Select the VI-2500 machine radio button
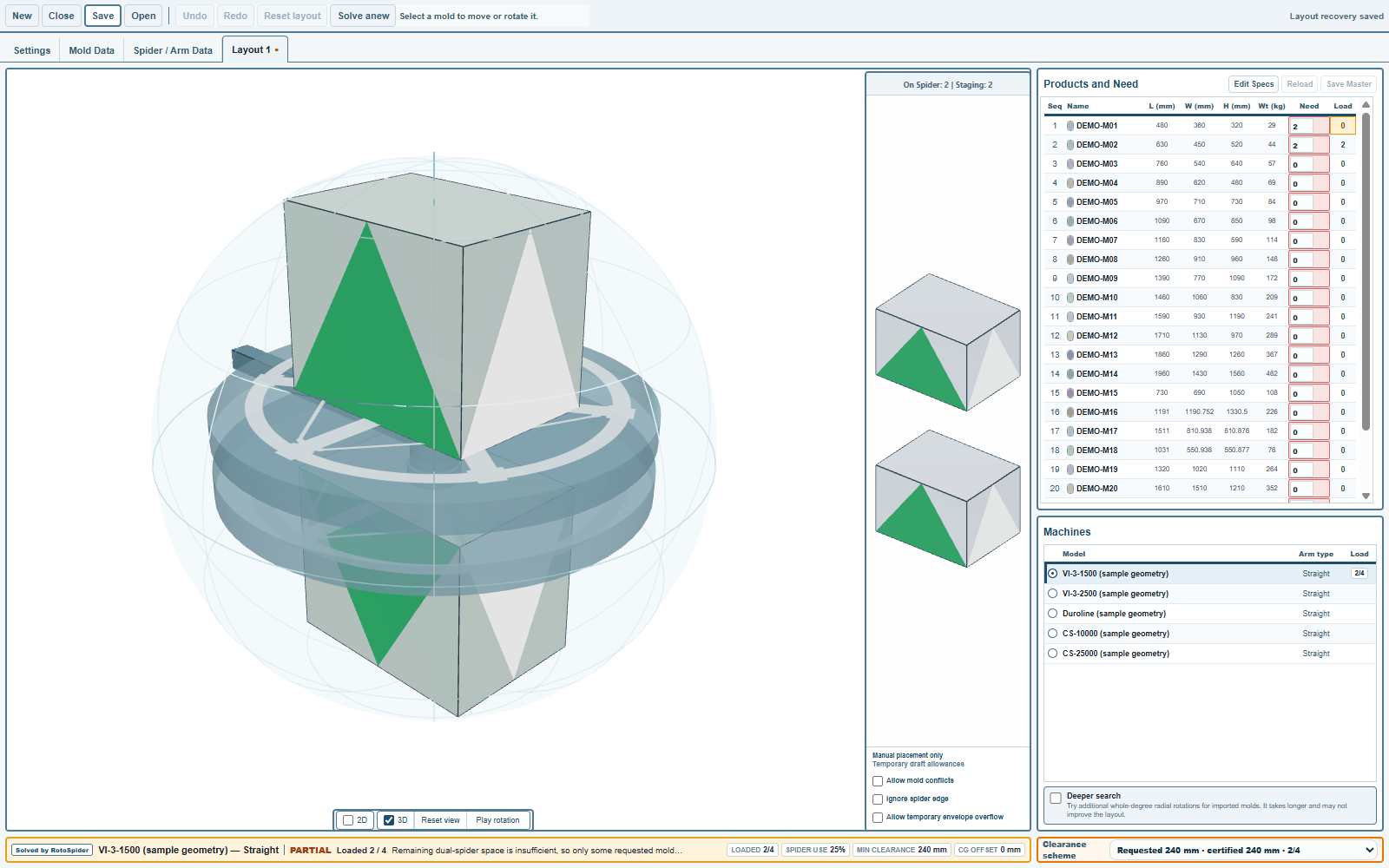 pos(1052,594)
